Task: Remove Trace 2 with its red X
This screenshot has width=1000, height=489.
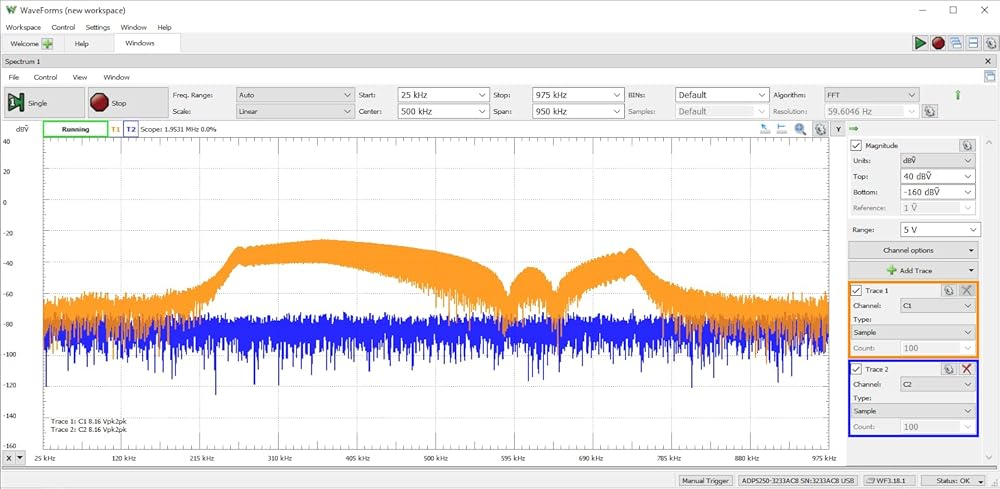Action: pos(966,369)
